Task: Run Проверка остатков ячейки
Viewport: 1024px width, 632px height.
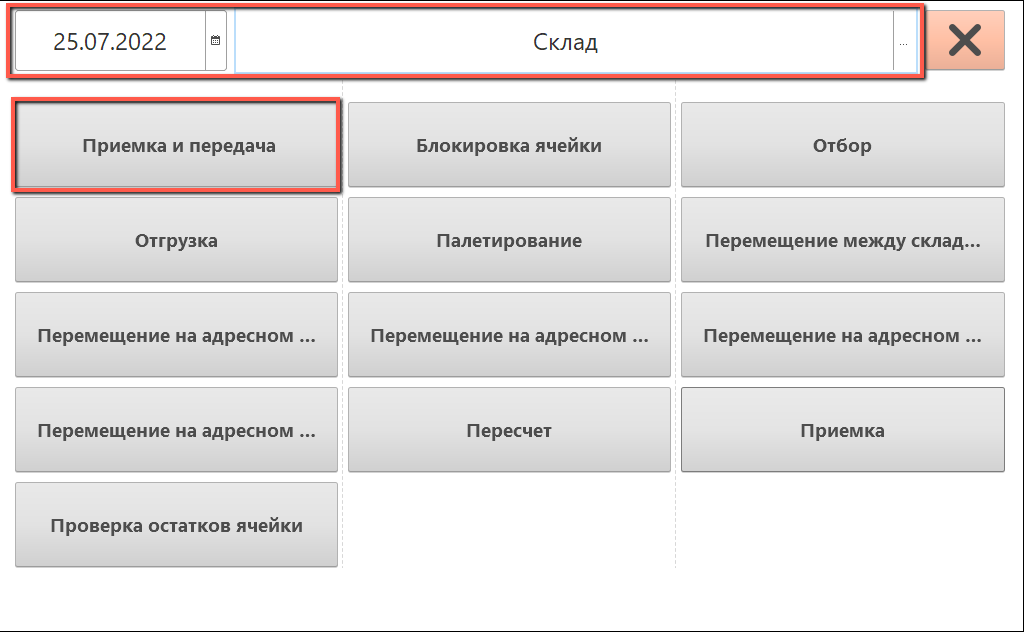Action: click(177, 526)
